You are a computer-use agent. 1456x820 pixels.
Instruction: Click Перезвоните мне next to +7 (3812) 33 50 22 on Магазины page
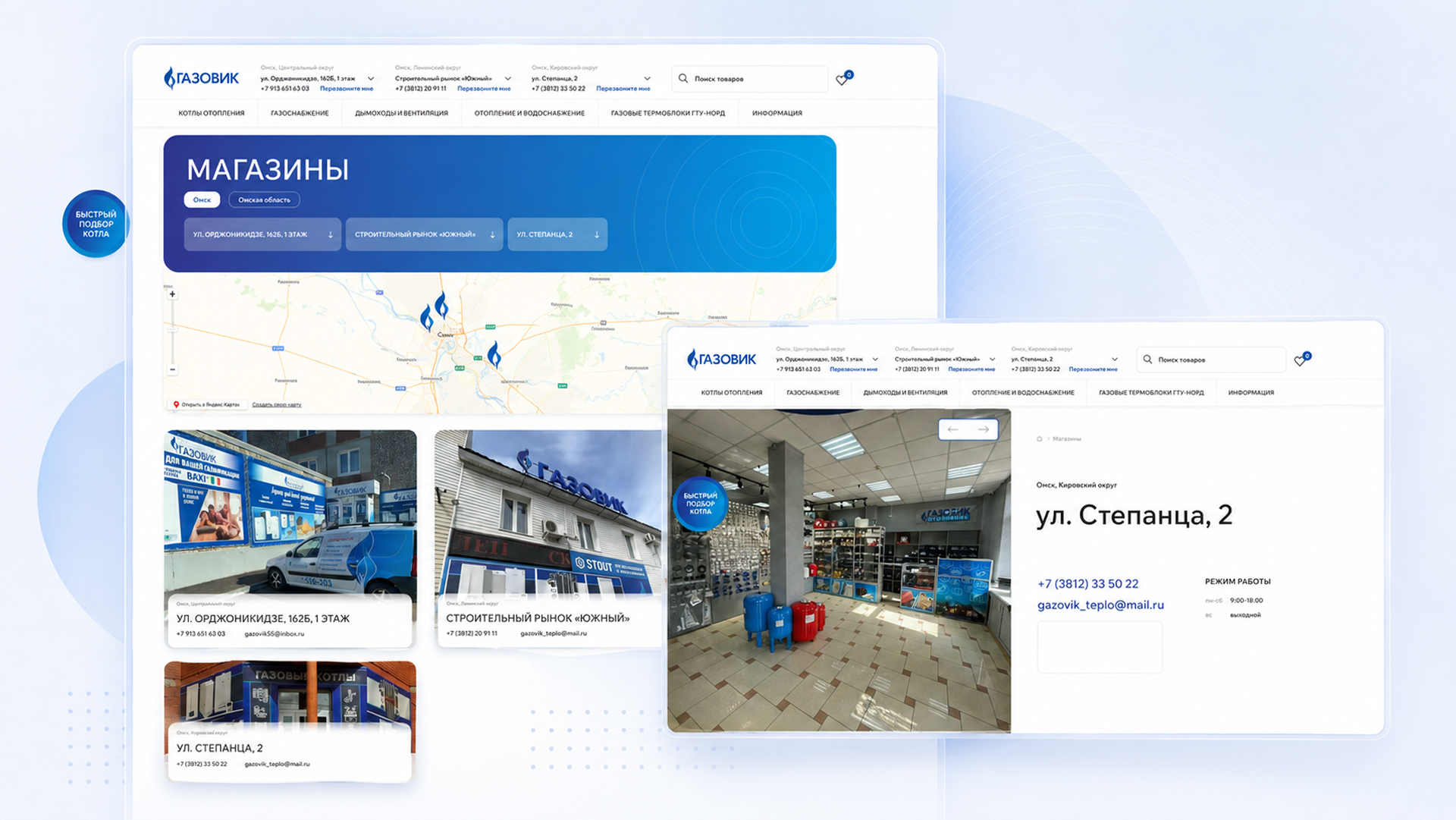pyautogui.click(x=623, y=89)
